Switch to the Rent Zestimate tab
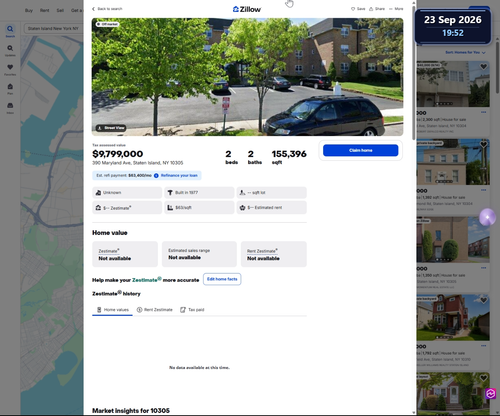500x416 pixels. pos(155,310)
